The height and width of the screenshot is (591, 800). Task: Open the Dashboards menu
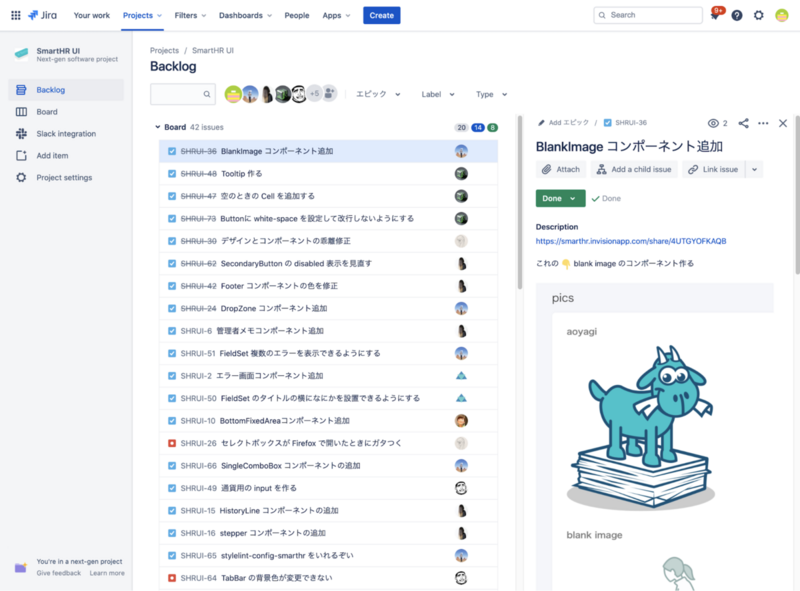(x=242, y=15)
